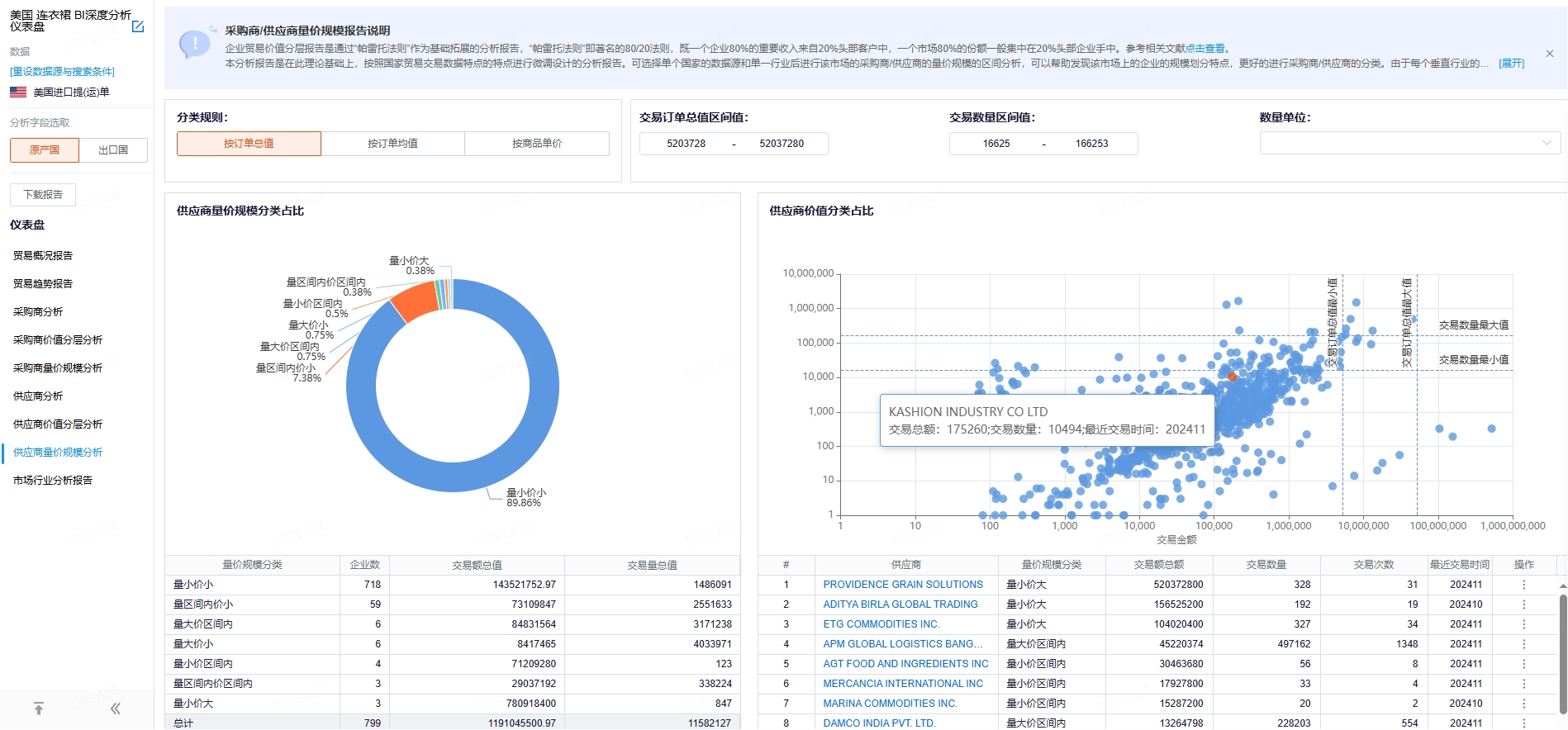
Task: Click the US flag data source icon
Action: [x=18, y=92]
